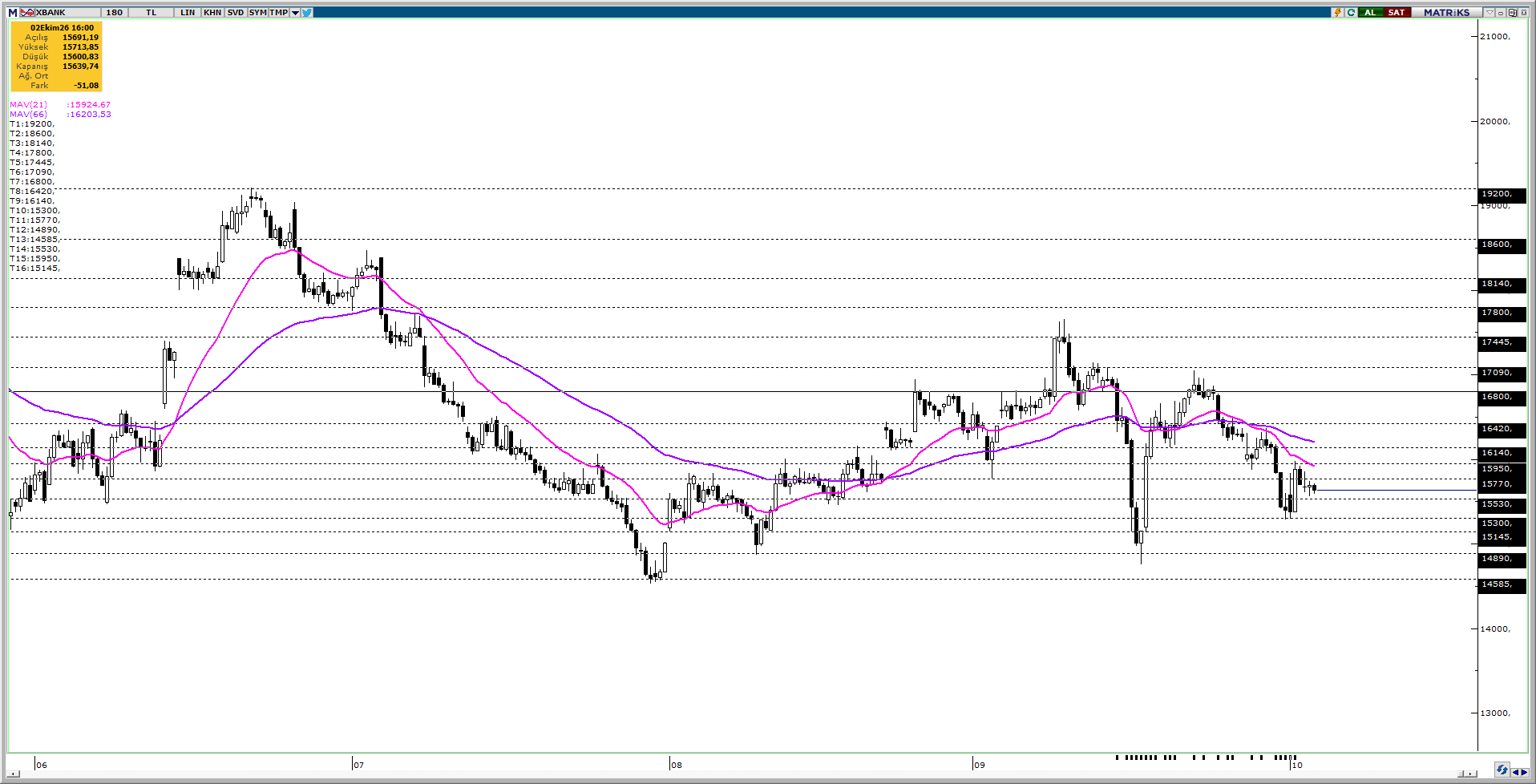The width and height of the screenshot is (1536, 784).
Task: Click the MAV(66) indicator label
Action: click(28, 114)
